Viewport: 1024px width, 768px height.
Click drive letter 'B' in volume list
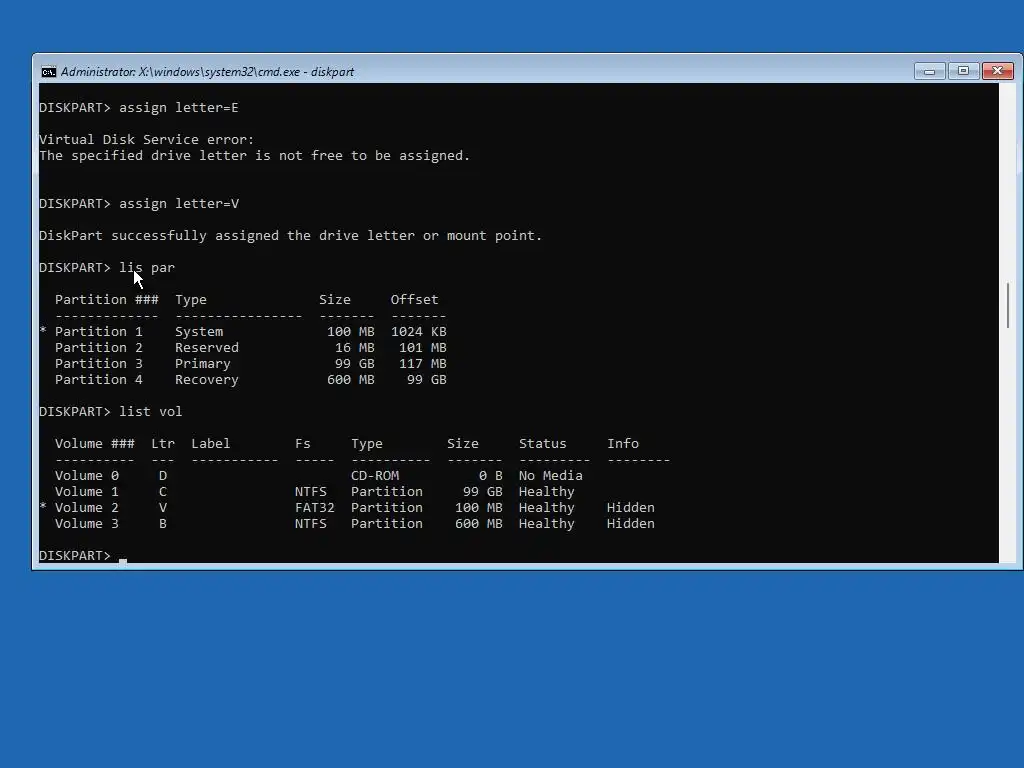[x=163, y=523]
